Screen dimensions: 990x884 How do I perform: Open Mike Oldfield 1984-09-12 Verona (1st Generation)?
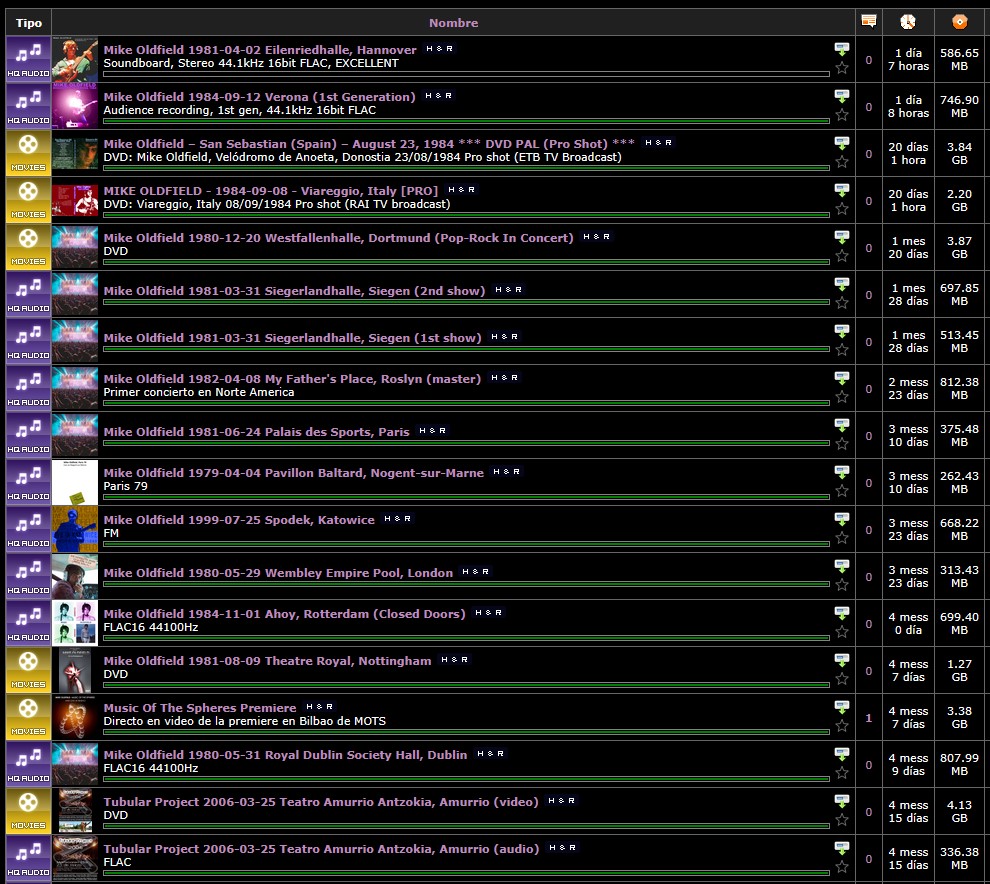[259, 97]
